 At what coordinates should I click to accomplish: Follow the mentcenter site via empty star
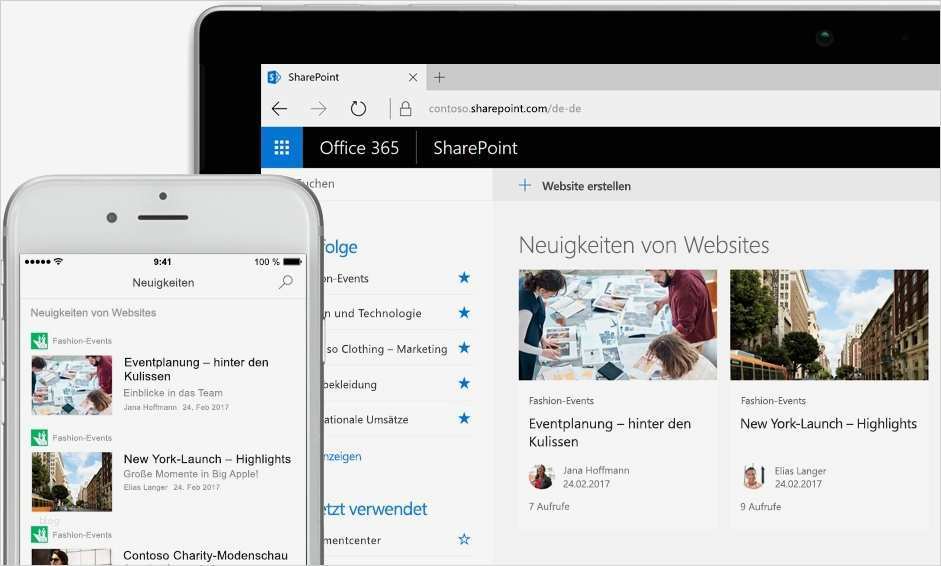(464, 539)
